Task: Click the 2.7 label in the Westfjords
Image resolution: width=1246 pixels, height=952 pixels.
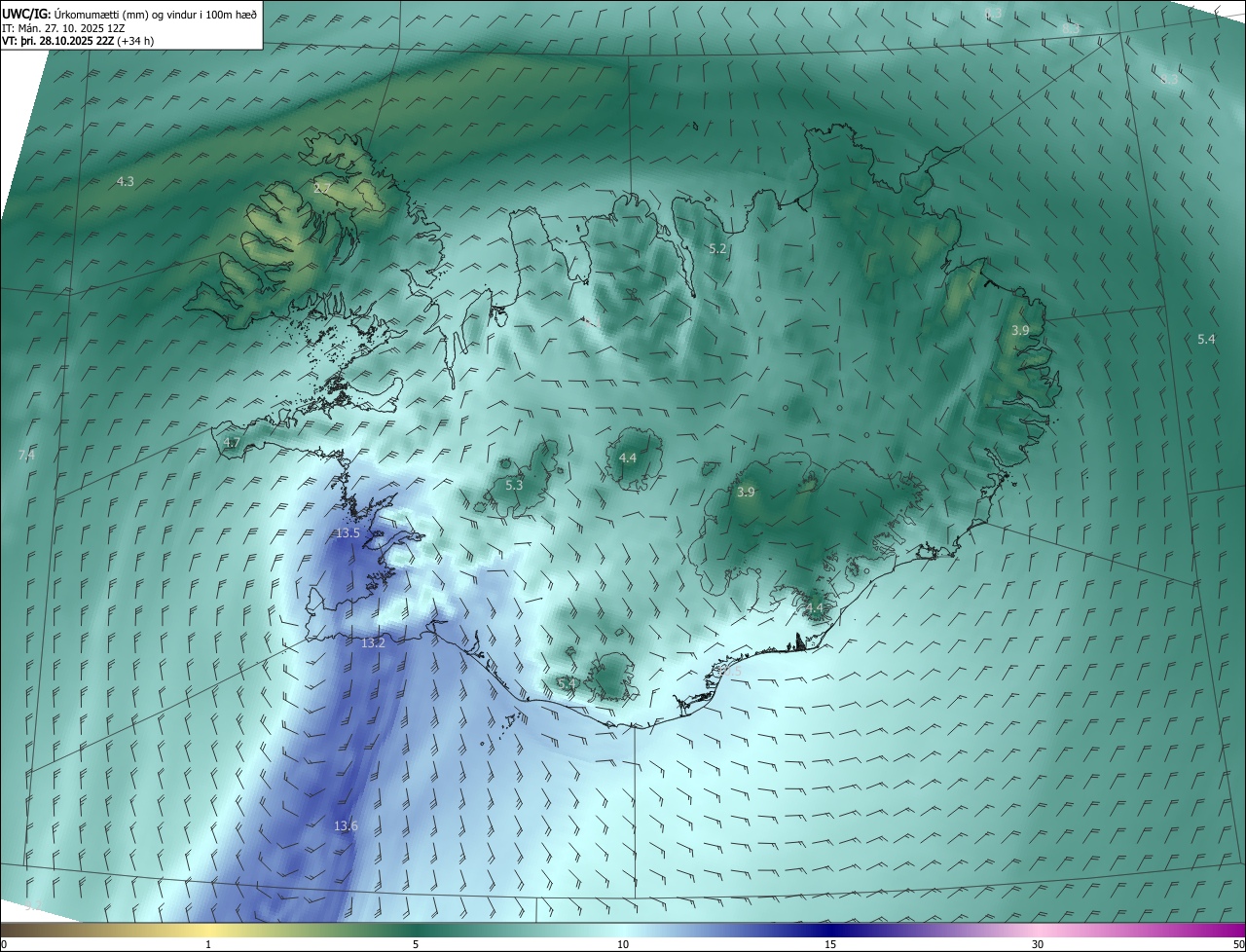Action: tap(322, 188)
